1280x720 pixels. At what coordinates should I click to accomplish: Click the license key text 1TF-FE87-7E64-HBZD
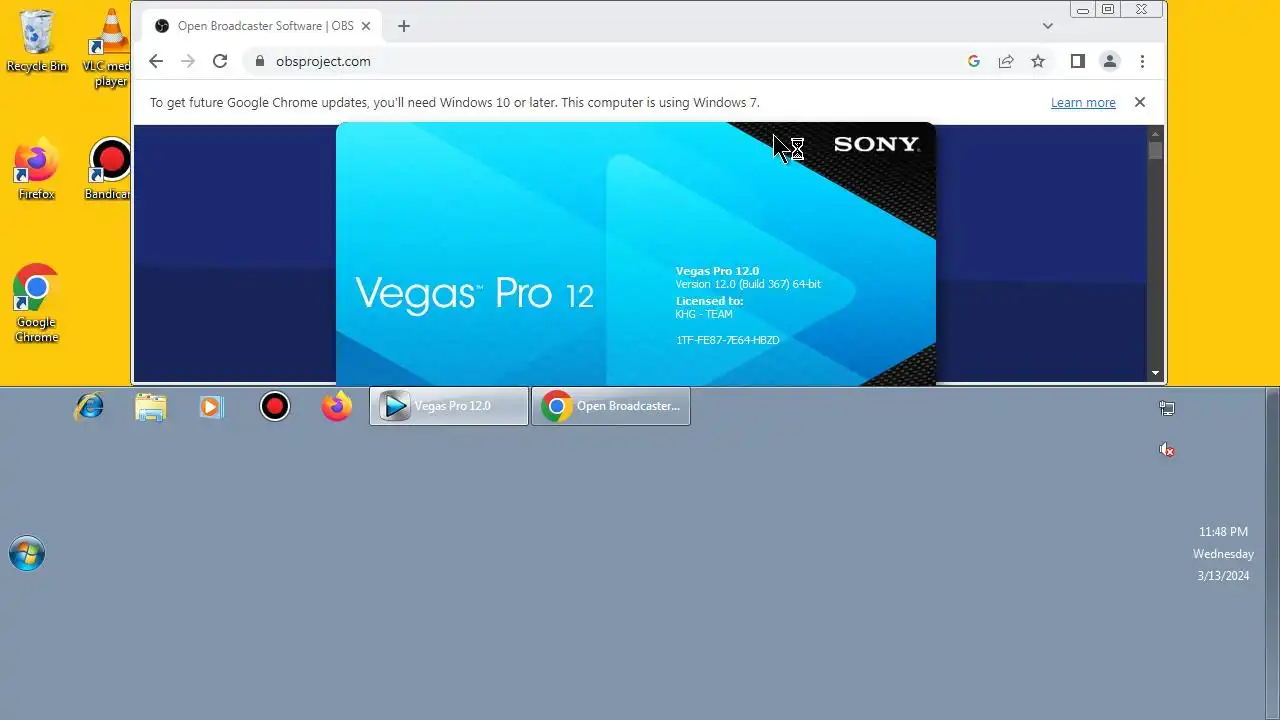pos(728,340)
